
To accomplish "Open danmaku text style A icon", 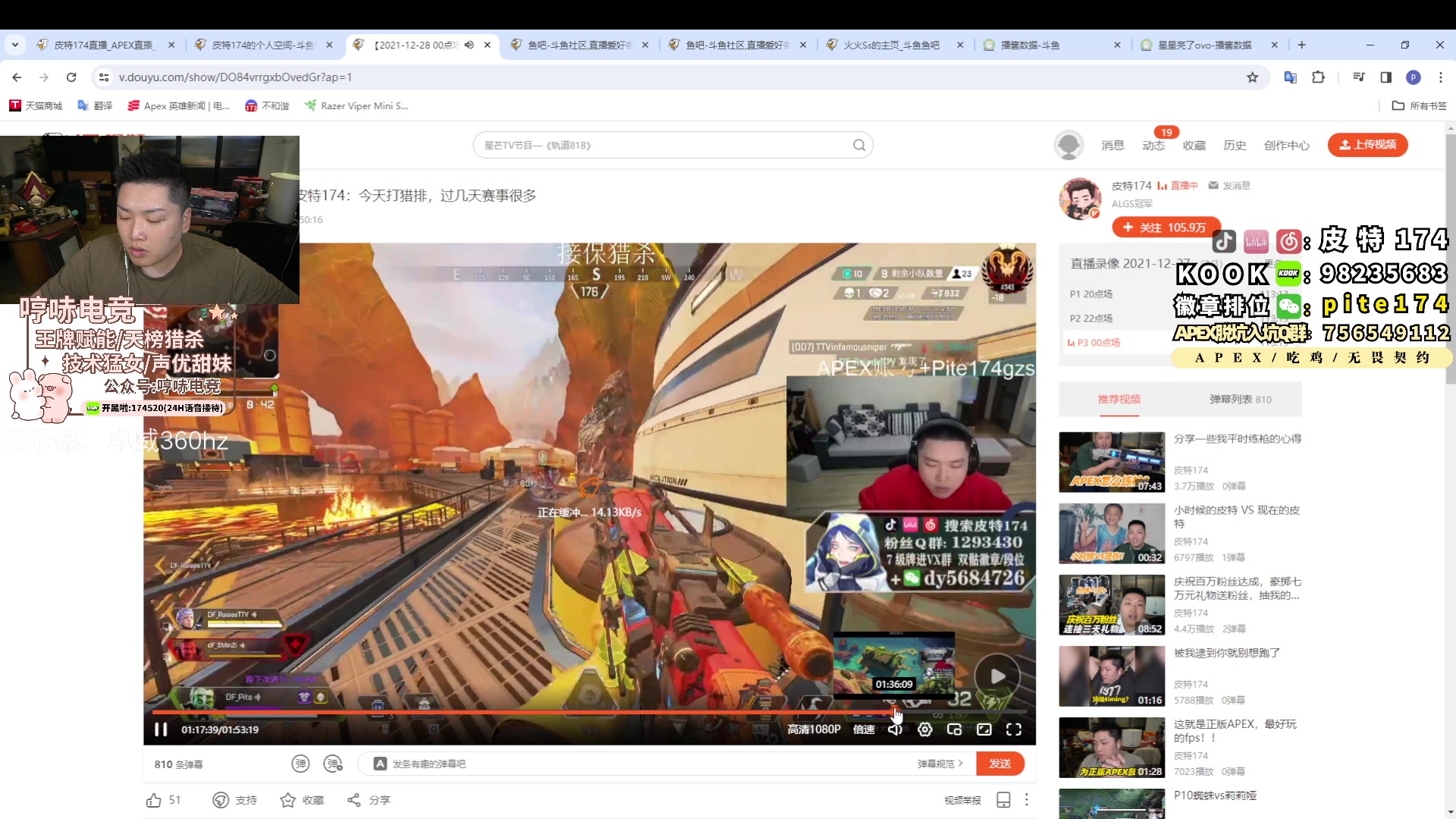I will [381, 764].
